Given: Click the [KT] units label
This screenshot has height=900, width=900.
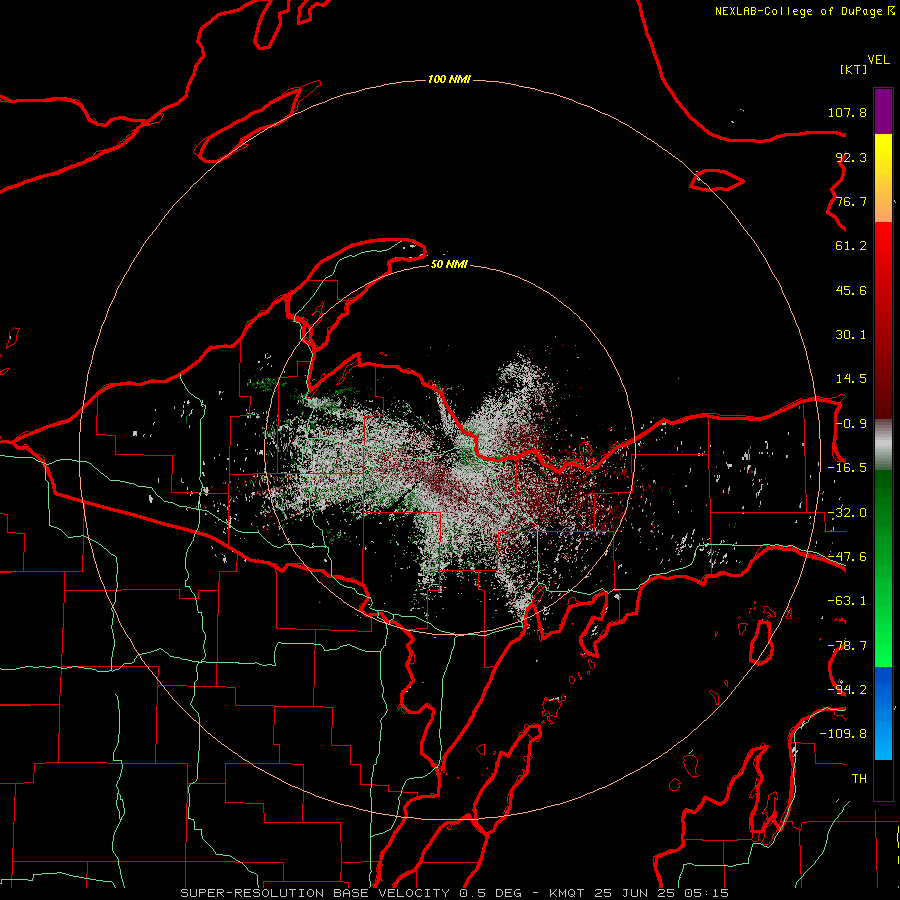Looking at the screenshot, I should 854,69.
